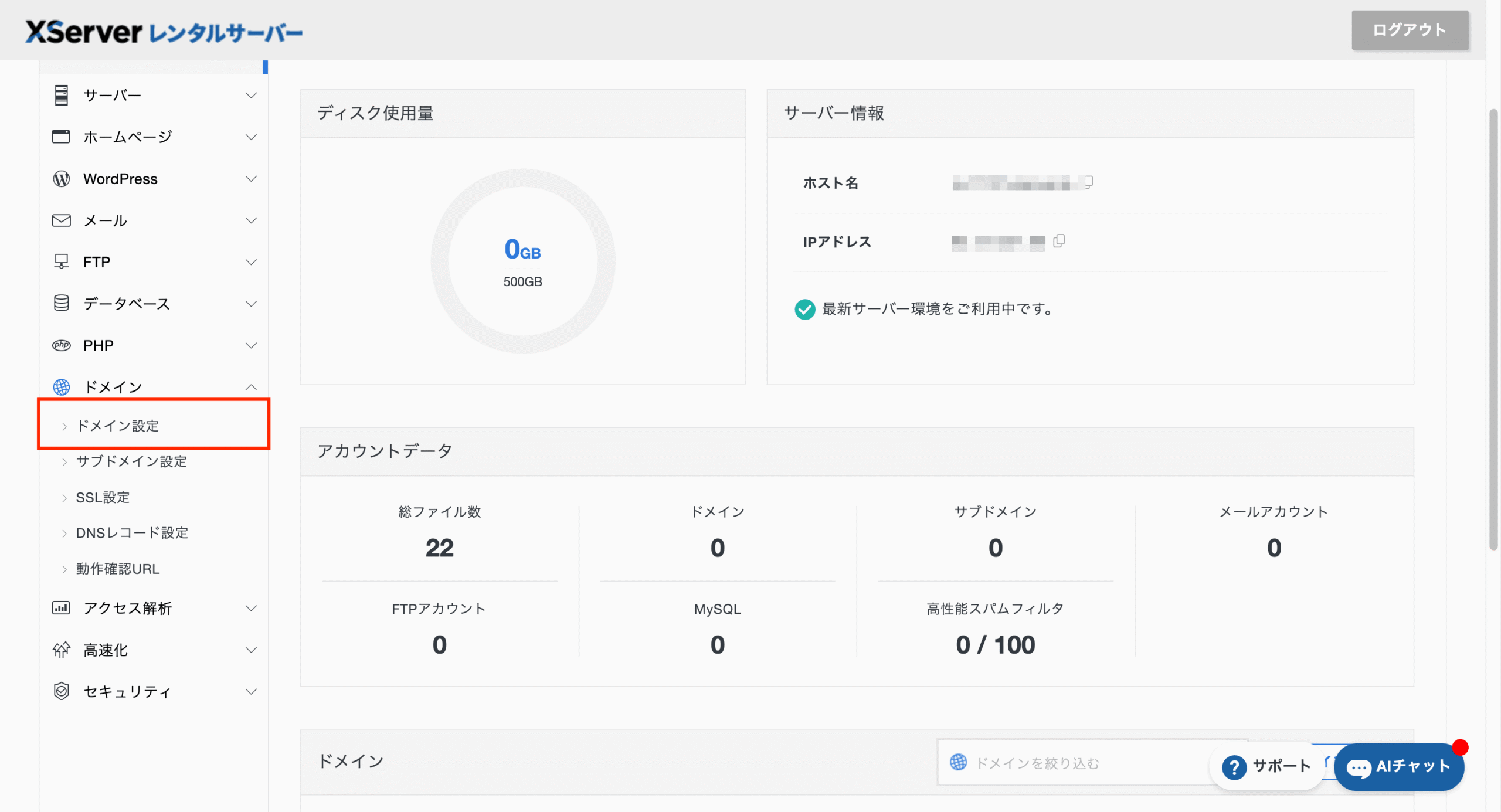
Task: Click the 総ファイル数 value 22
Action: tap(439, 548)
